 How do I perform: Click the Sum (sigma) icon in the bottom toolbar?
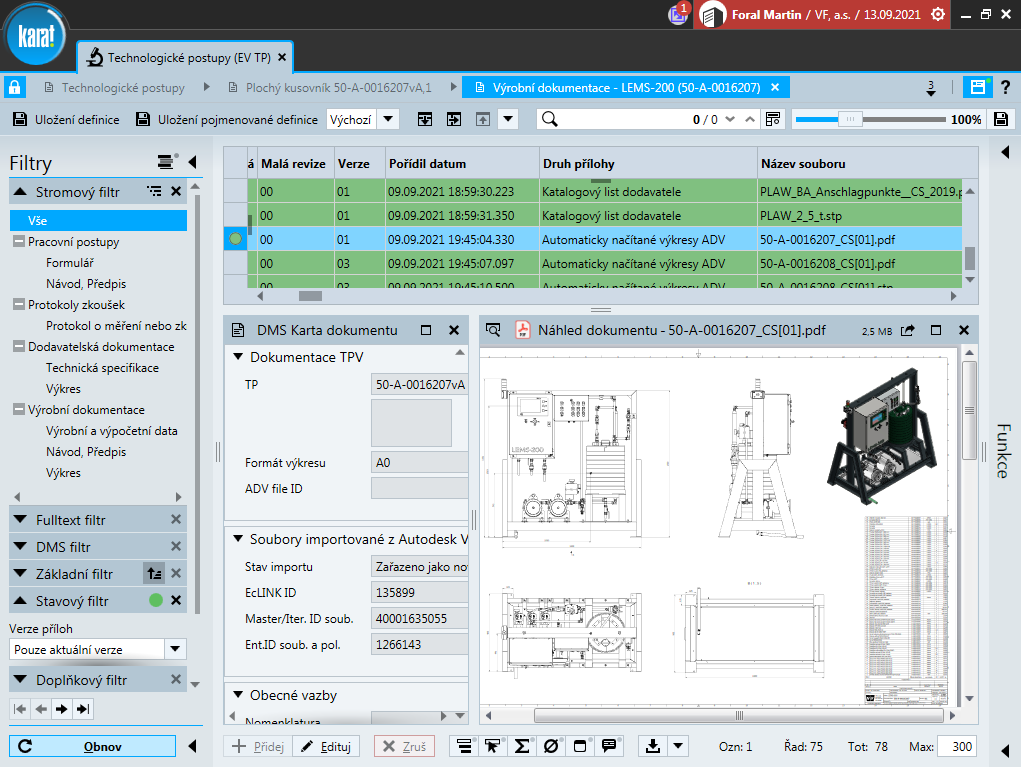click(522, 746)
